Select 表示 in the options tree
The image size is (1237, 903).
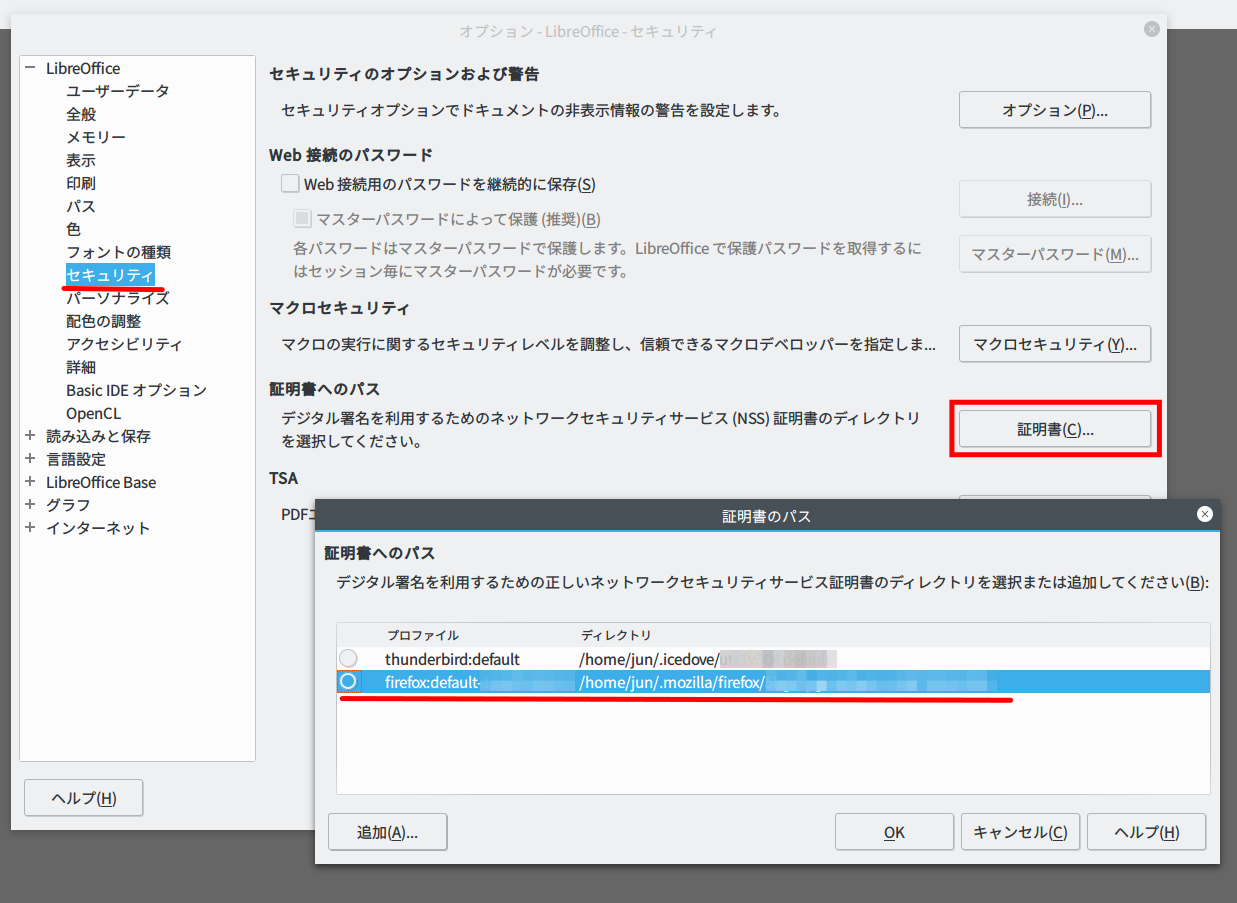point(81,160)
